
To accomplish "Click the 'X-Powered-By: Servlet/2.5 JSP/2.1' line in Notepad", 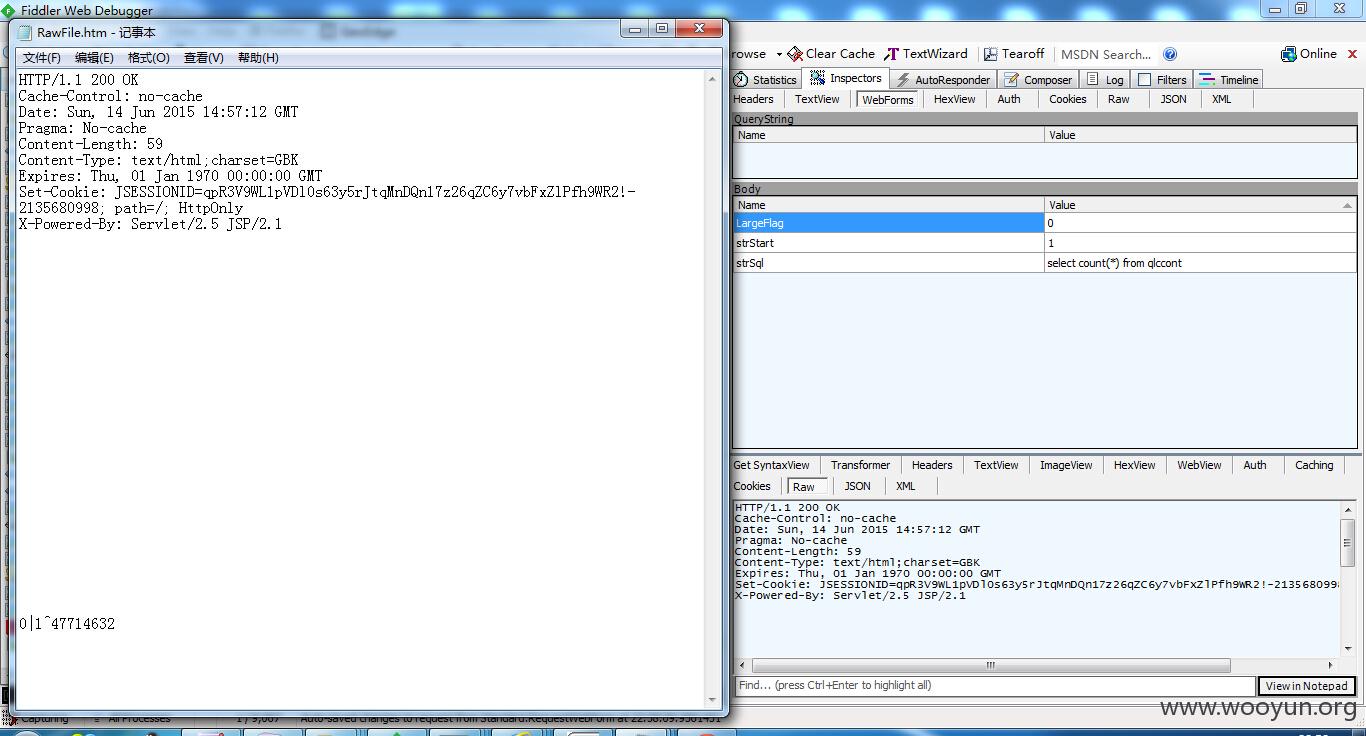I will coord(150,224).
